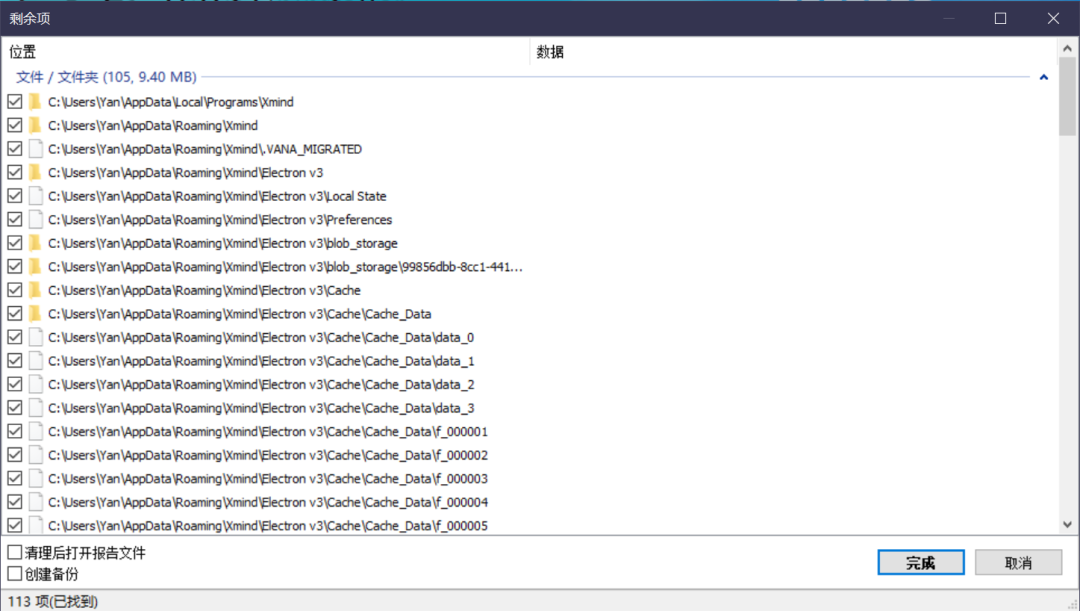Select the Electron v3\blob_storage path text
Image resolution: width=1080 pixels, height=611 pixels.
coord(222,243)
